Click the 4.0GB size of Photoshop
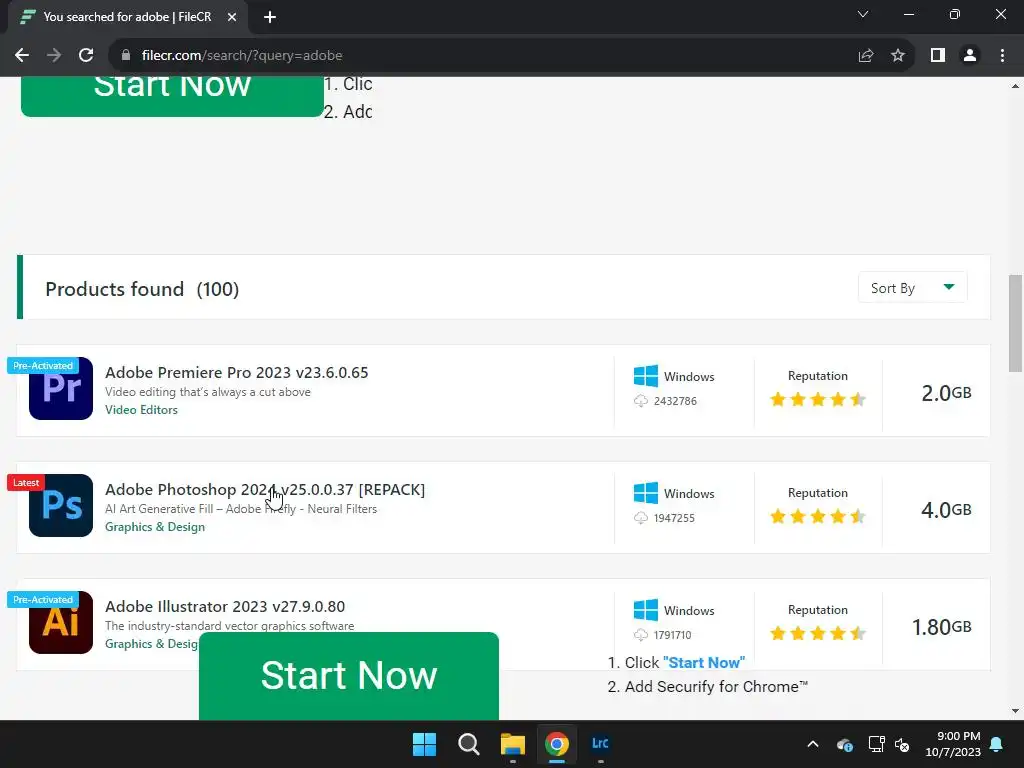The height and width of the screenshot is (768, 1024). pyautogui.click(x=946, y=510)
